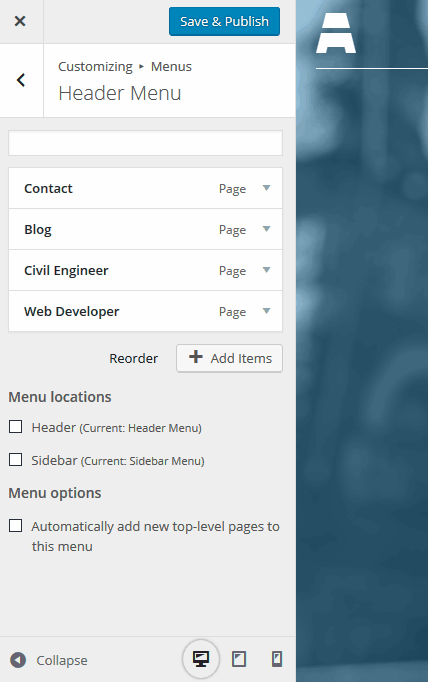
Task: Expand the Contact menu item arrow
Action: pos(267,188)
